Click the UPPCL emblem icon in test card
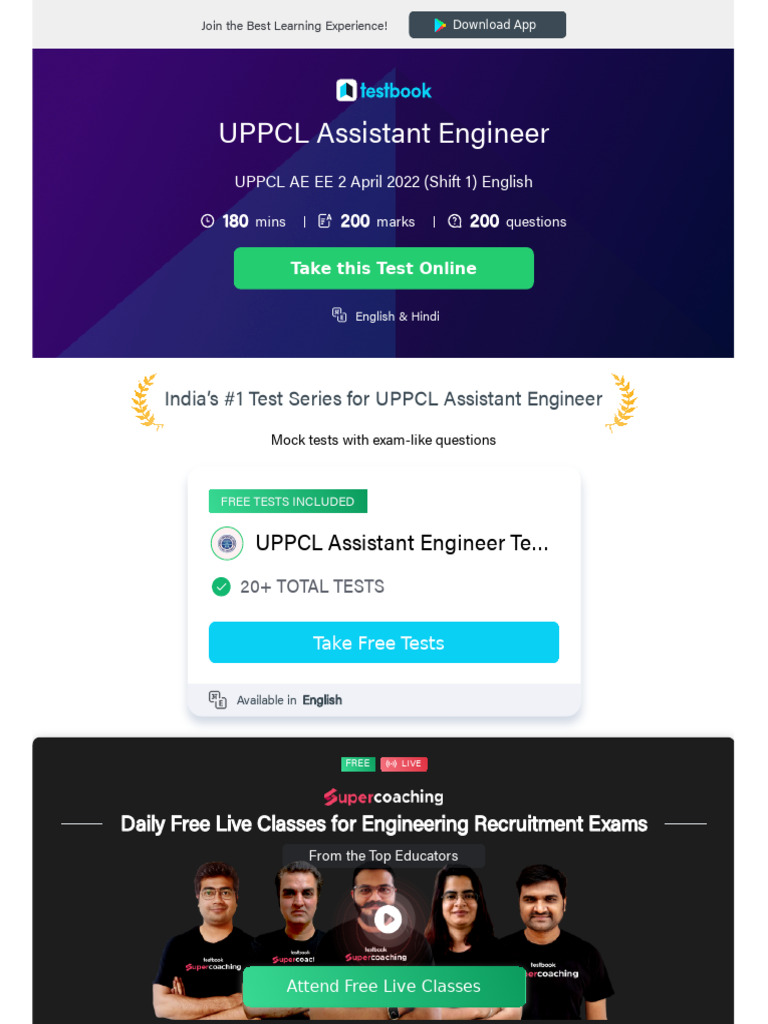This screenshot has width=768, height=1024. tap(227, 543)
